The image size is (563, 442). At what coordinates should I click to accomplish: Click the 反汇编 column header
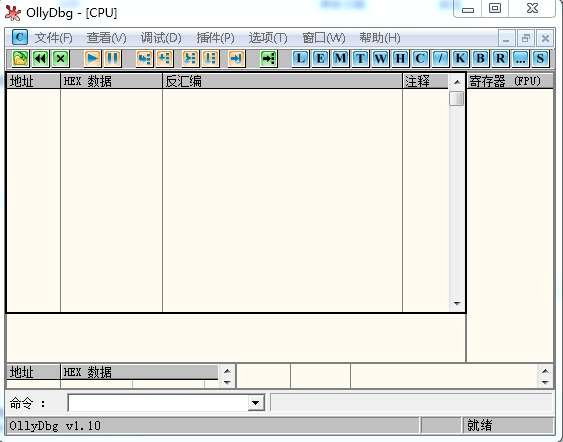point(283,81)
